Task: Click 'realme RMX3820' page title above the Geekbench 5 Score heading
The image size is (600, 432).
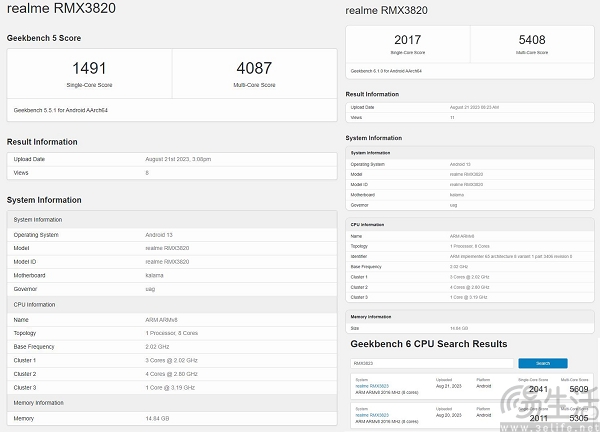Action: 61,8
